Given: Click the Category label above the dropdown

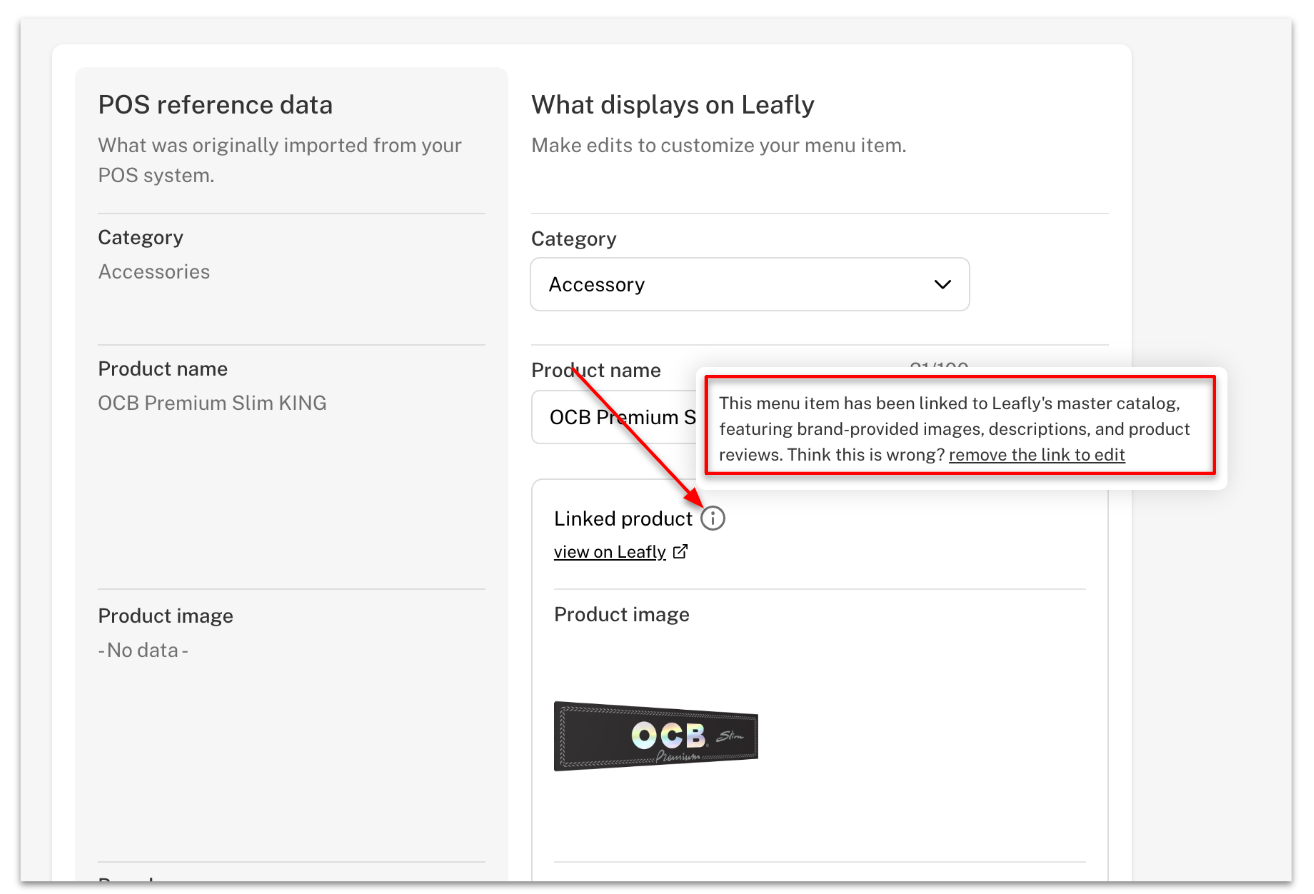Looking at the screenshot, I should pos(574,239).
